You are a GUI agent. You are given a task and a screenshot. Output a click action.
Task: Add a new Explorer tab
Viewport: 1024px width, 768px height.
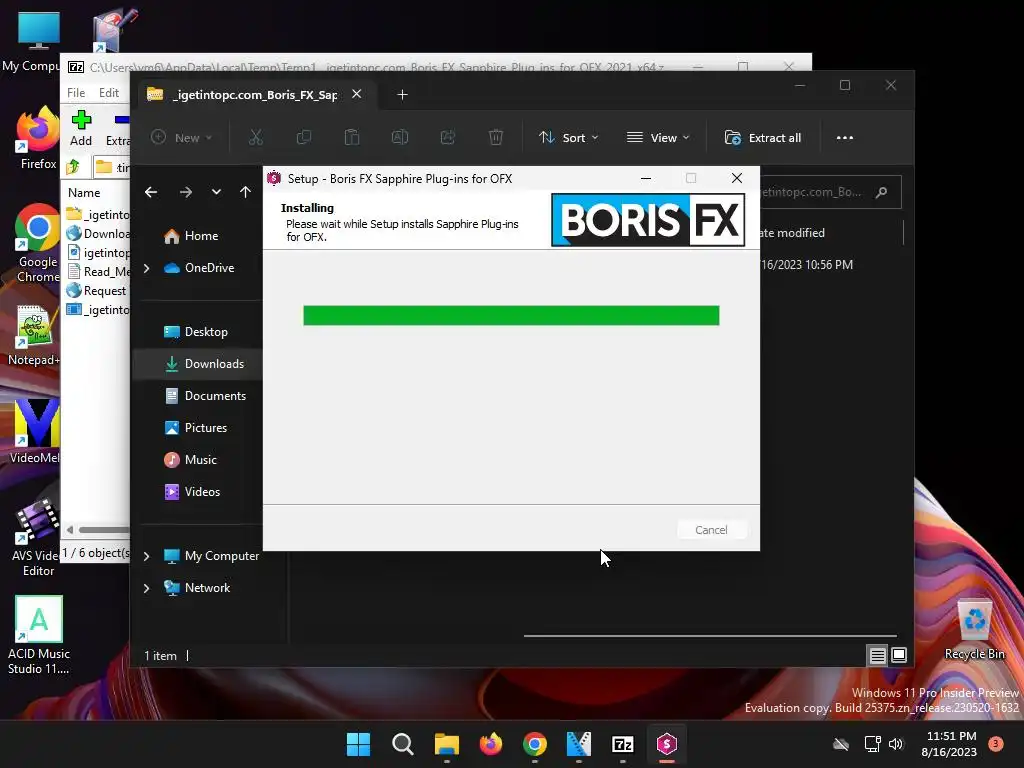[x=402, y=95]
